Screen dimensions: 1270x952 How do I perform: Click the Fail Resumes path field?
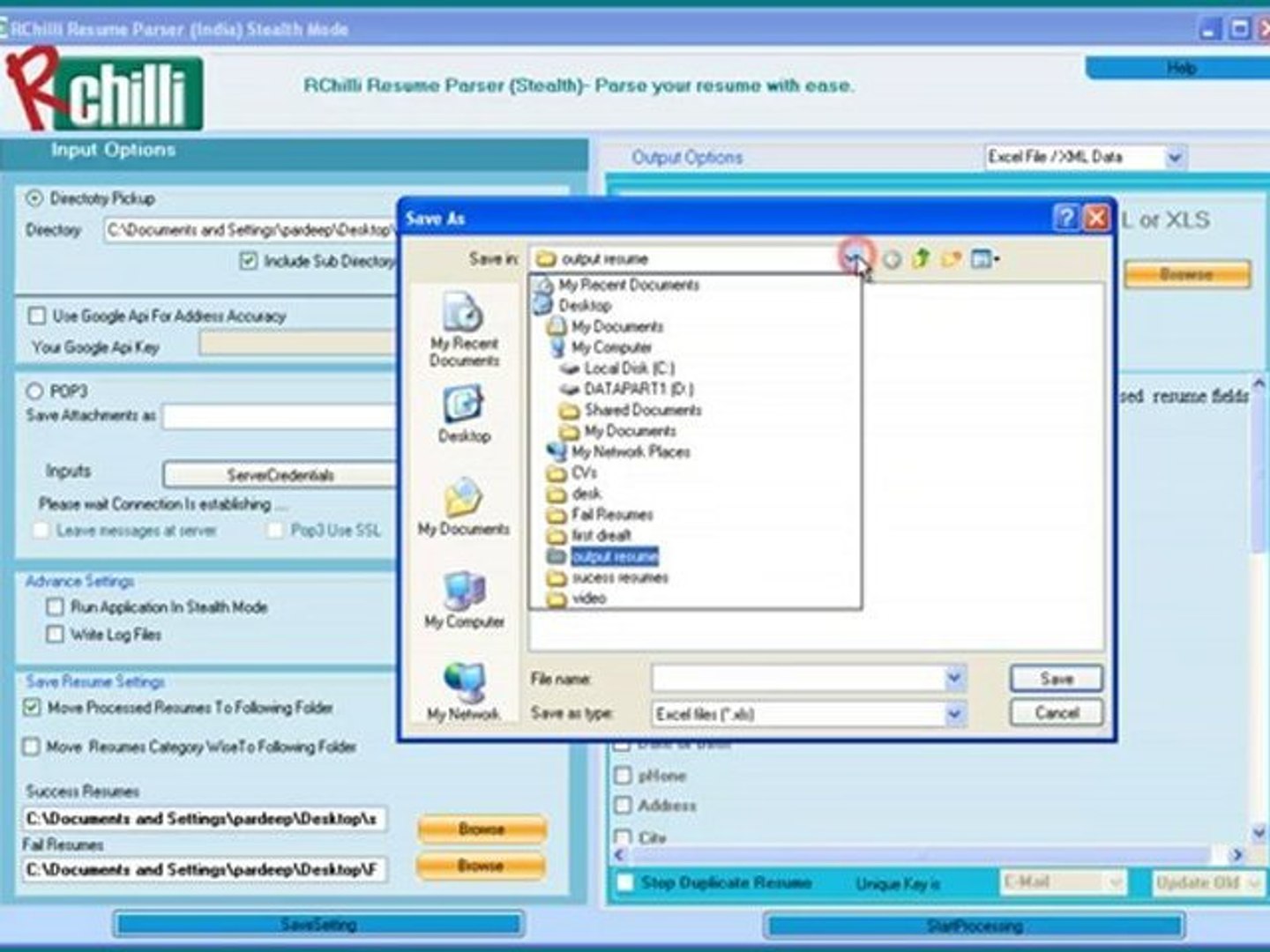click(204, 869)
